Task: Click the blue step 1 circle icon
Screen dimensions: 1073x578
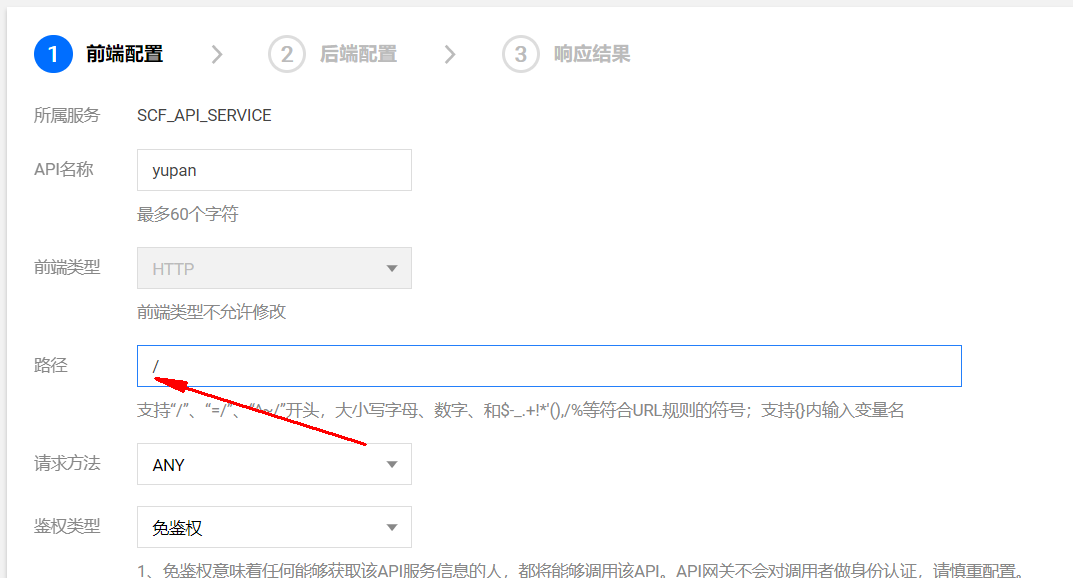Action: pos(53,54)
